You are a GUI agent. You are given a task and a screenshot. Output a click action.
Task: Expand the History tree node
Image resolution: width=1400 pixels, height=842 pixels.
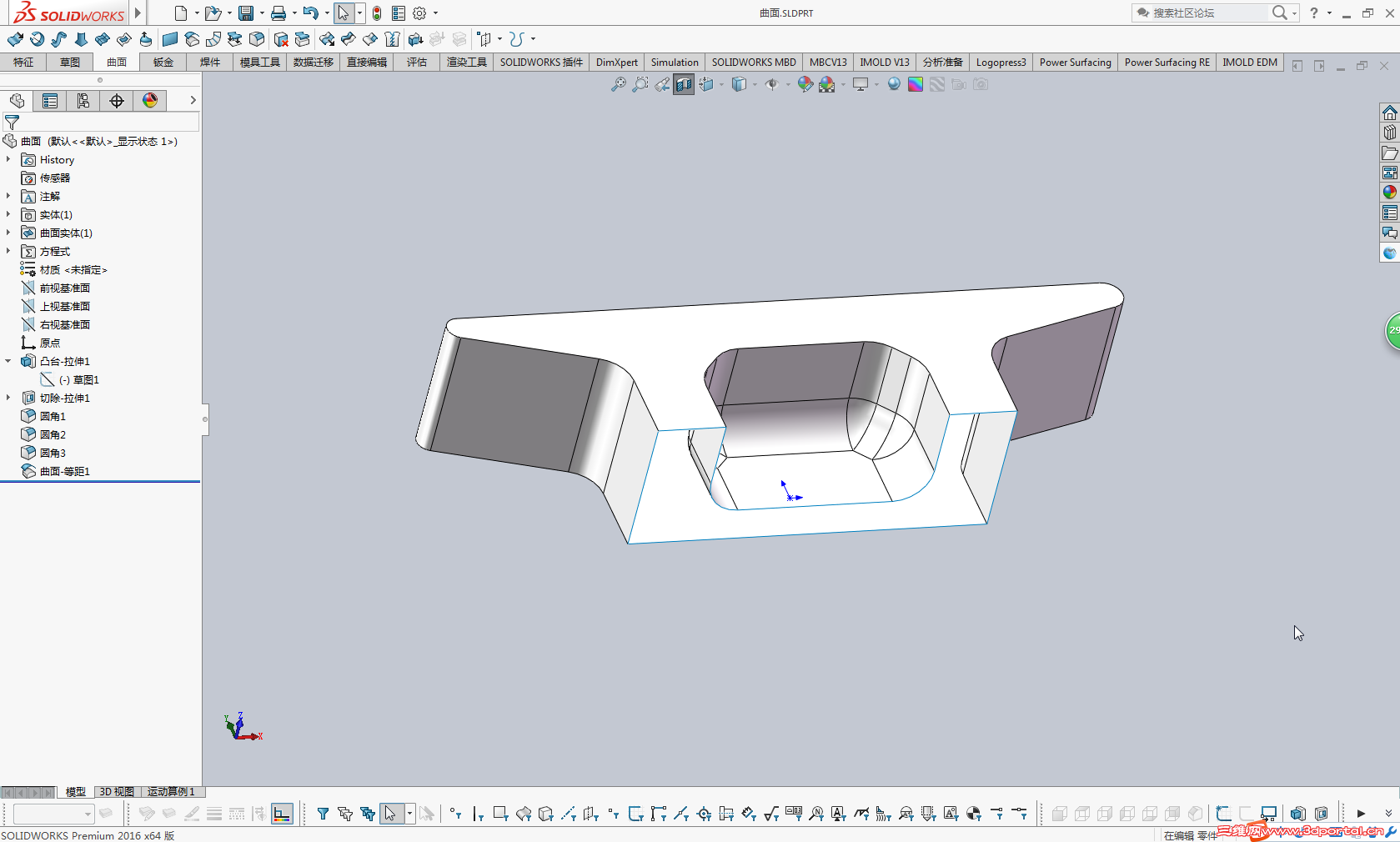pos(8,159)
